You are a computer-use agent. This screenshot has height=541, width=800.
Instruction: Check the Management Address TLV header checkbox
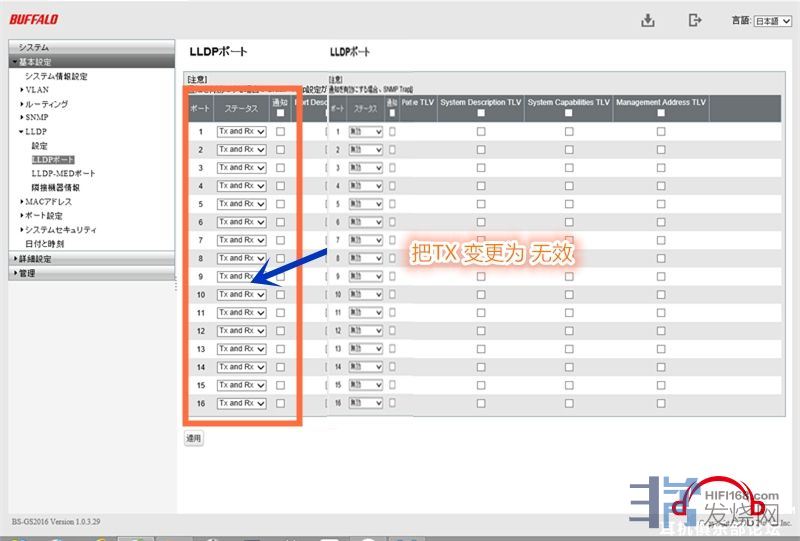660,113
